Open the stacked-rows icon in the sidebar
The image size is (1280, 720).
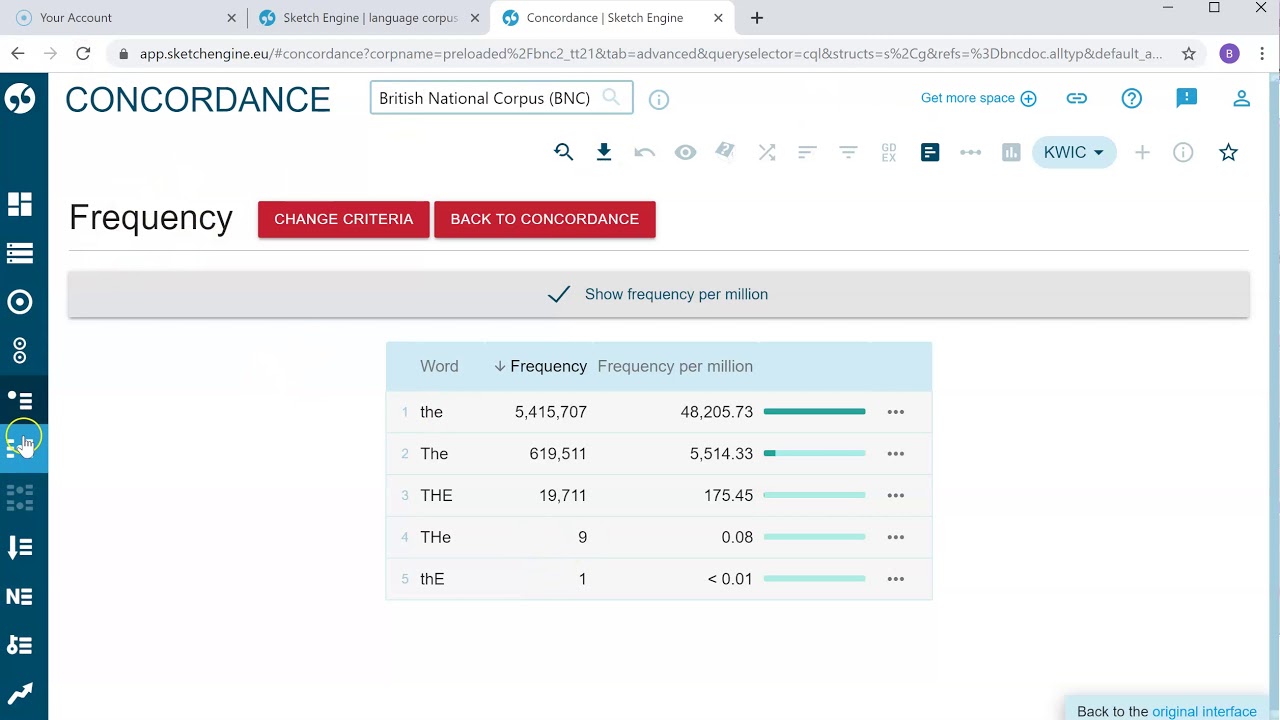[20, 253]
